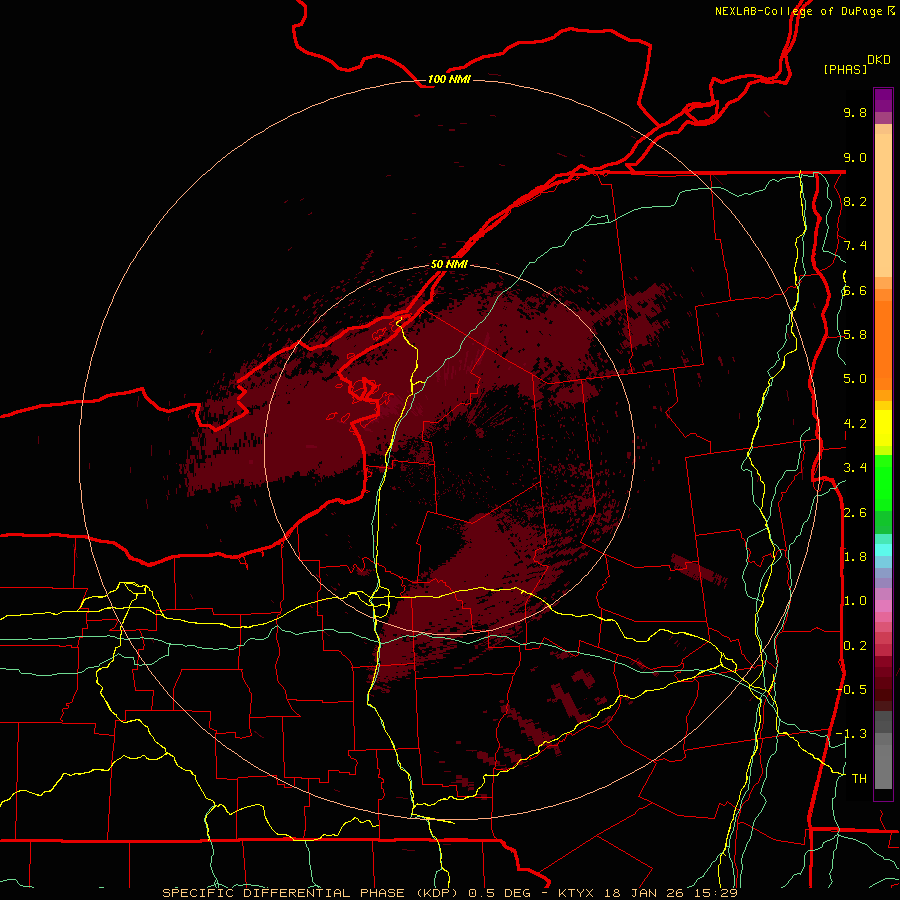Click the -0.5 value on color scale

851,690
